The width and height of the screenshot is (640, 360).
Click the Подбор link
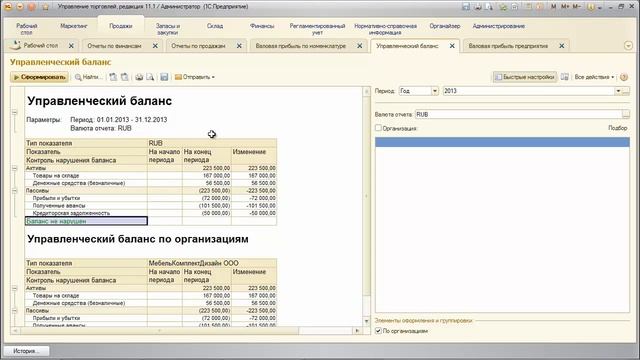pyautogui.click(x=618, y=128)
